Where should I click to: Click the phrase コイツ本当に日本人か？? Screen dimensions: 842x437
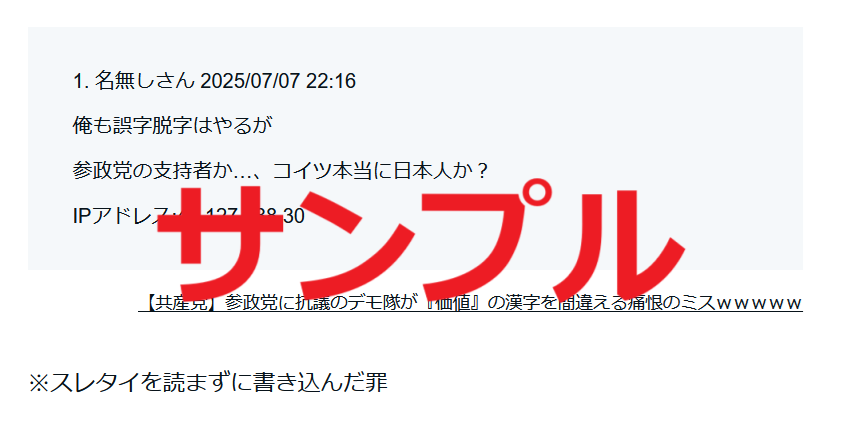point(382,171)
